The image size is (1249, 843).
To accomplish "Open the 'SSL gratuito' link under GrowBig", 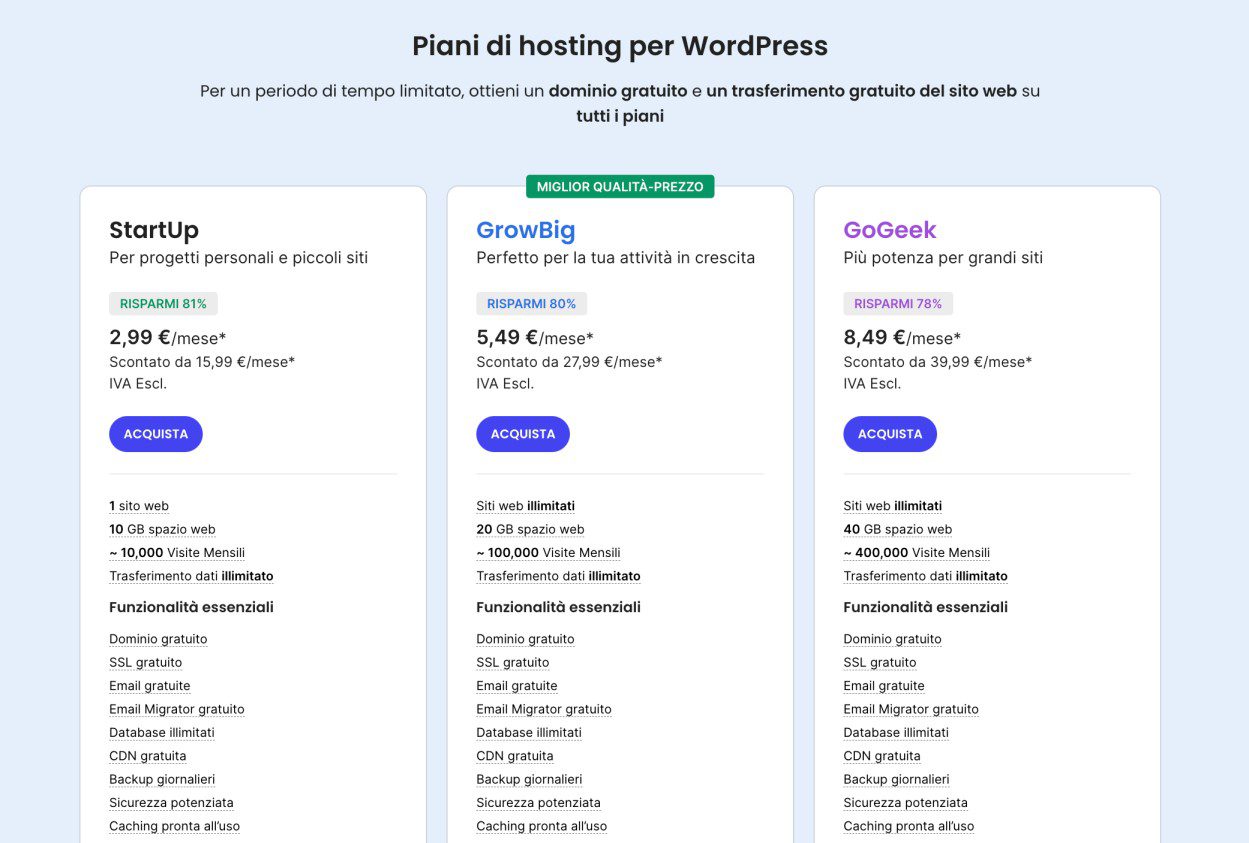I will pos(510,662).
